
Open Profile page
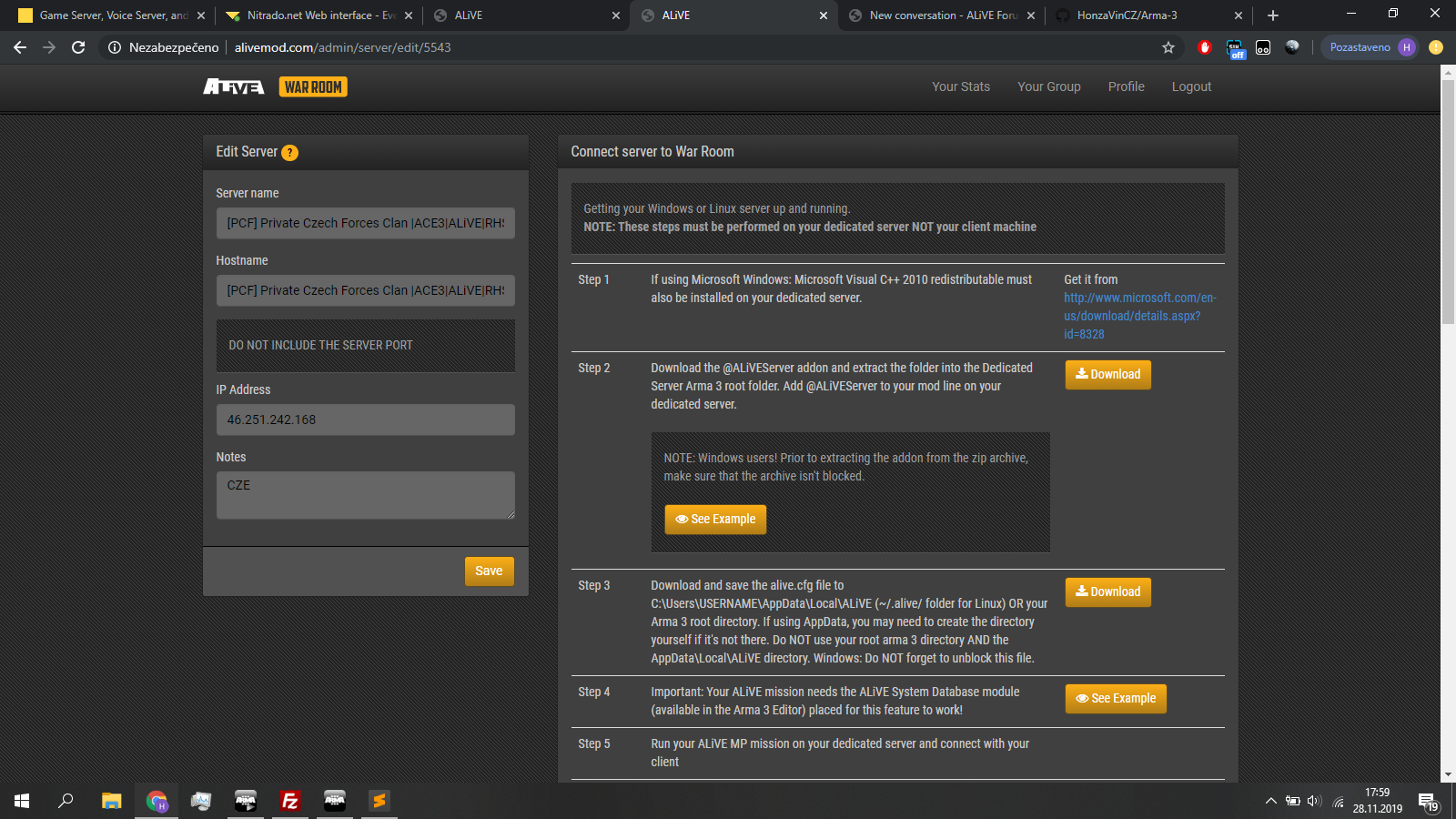[x=1127, y=86]
